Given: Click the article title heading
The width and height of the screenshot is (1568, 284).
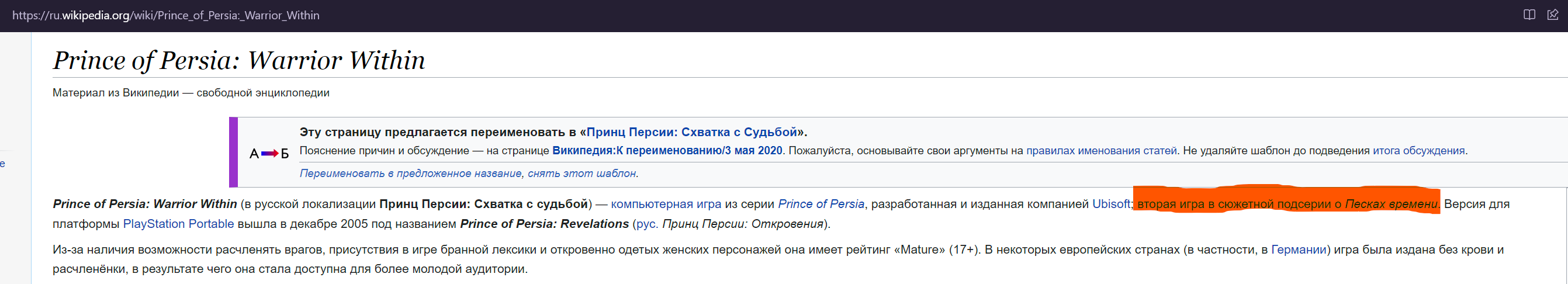Looking at the screenshot, I should tap(238, 60).
